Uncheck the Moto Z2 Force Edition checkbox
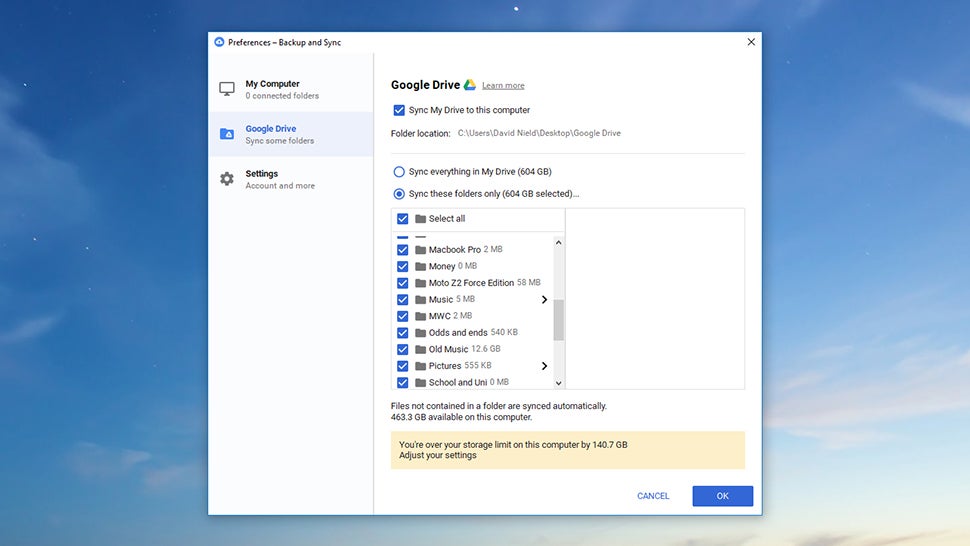The width and height of the screenshot is (970, 546). tap(403, 283)
